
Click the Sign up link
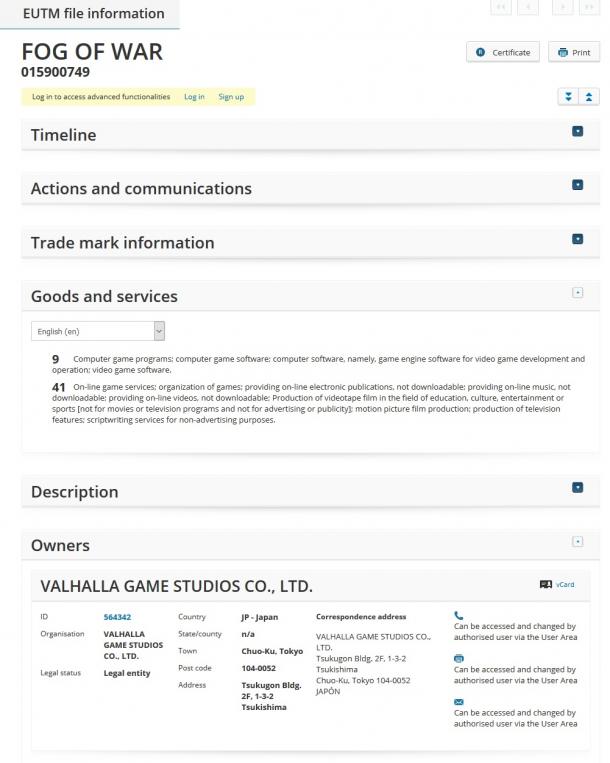tap(231, 97)
